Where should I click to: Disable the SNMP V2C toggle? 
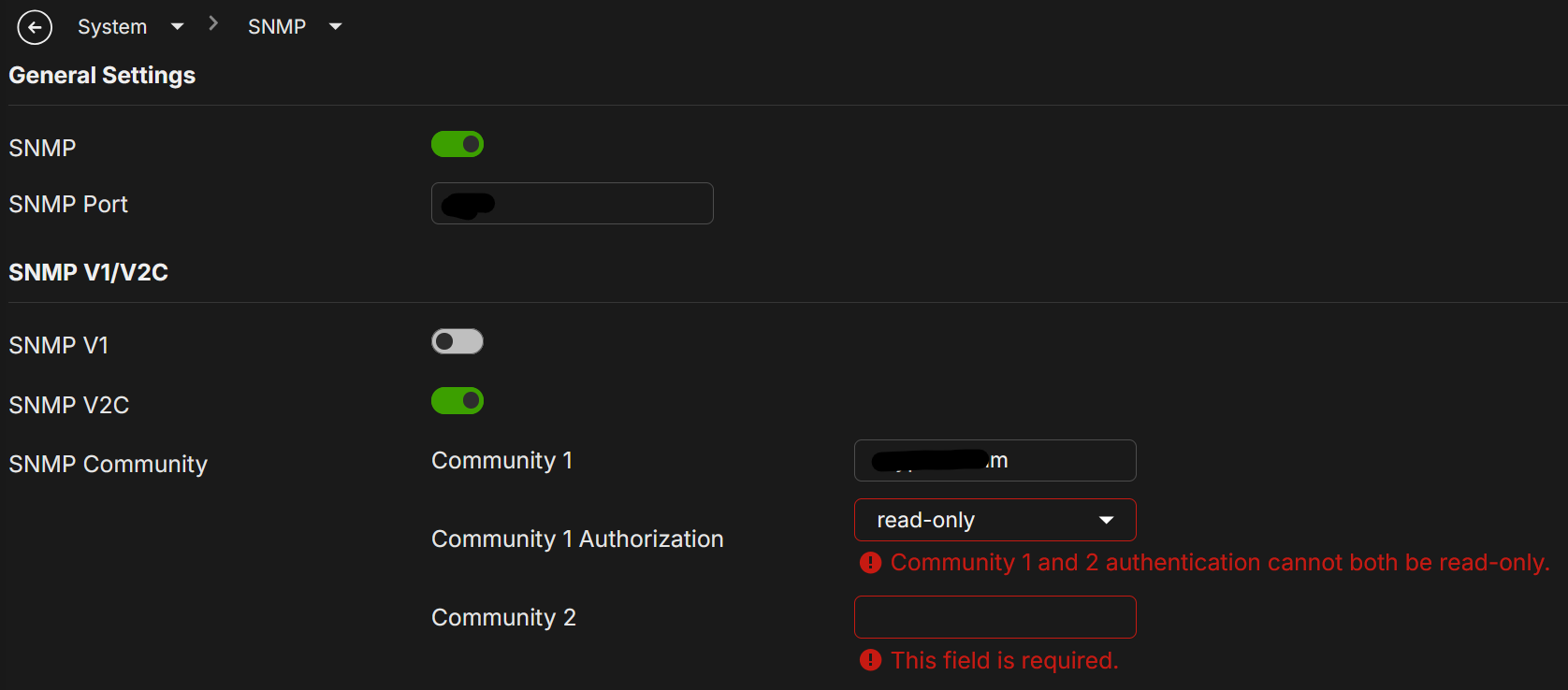click(457, 401)
